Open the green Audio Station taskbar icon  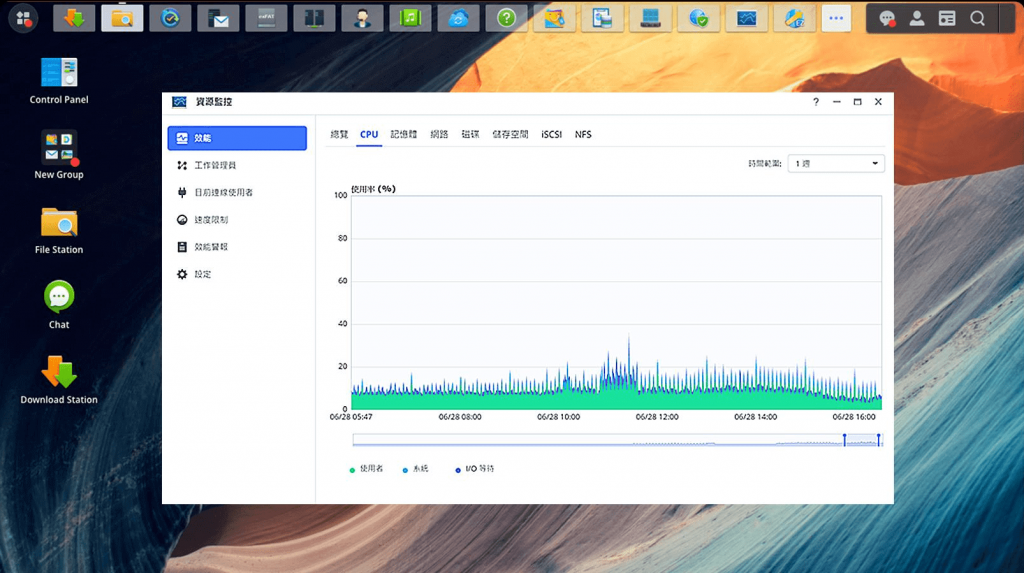pos(410,18)
